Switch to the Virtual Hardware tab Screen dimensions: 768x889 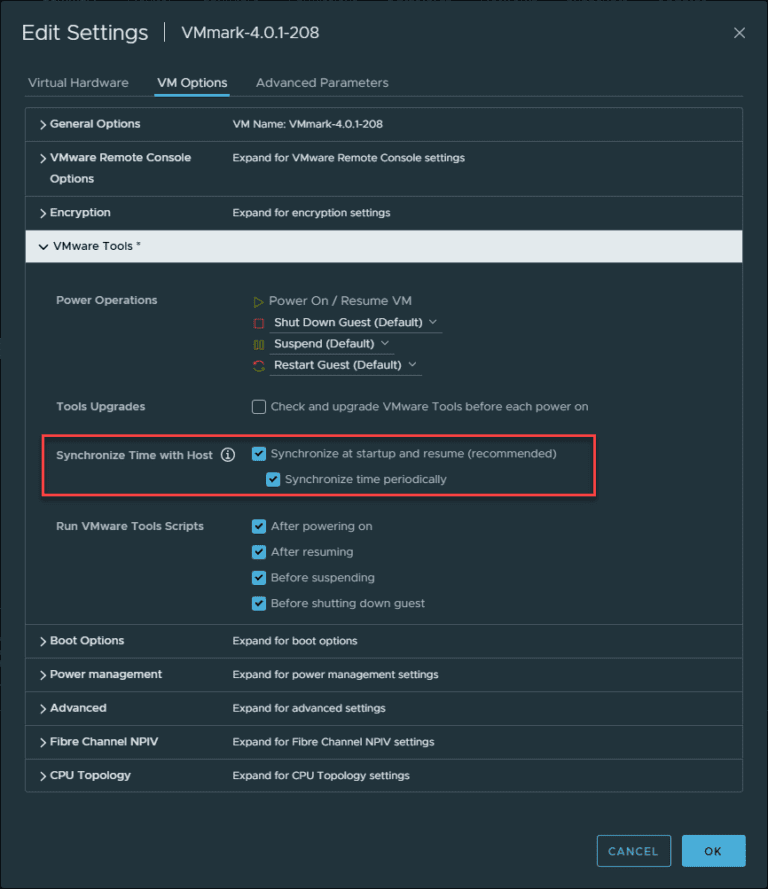tap(78, 83)
